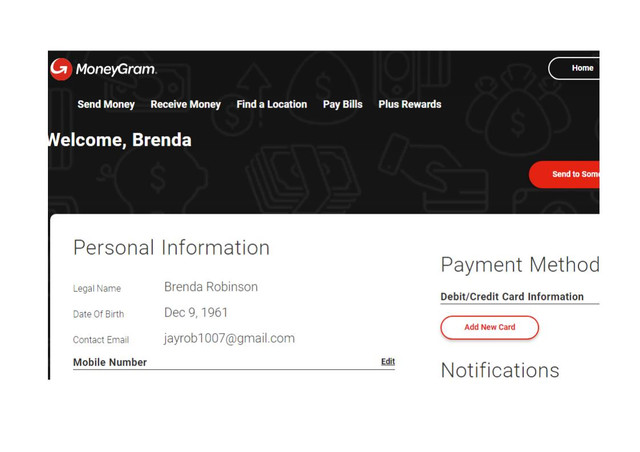The height and width of the screenshot is (452, 640).
Task: Open the Send Money menu
Action: (106, 105)
